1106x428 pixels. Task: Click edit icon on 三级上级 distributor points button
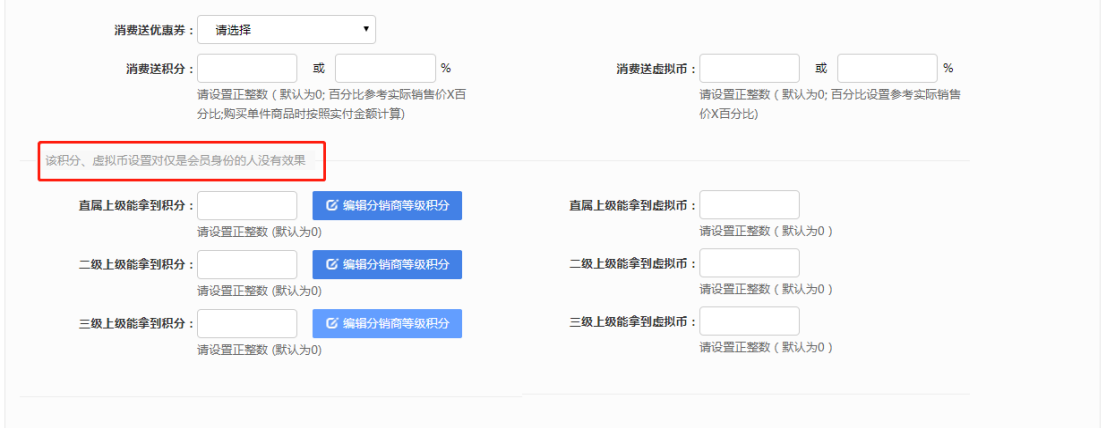[x=333, y=323]
